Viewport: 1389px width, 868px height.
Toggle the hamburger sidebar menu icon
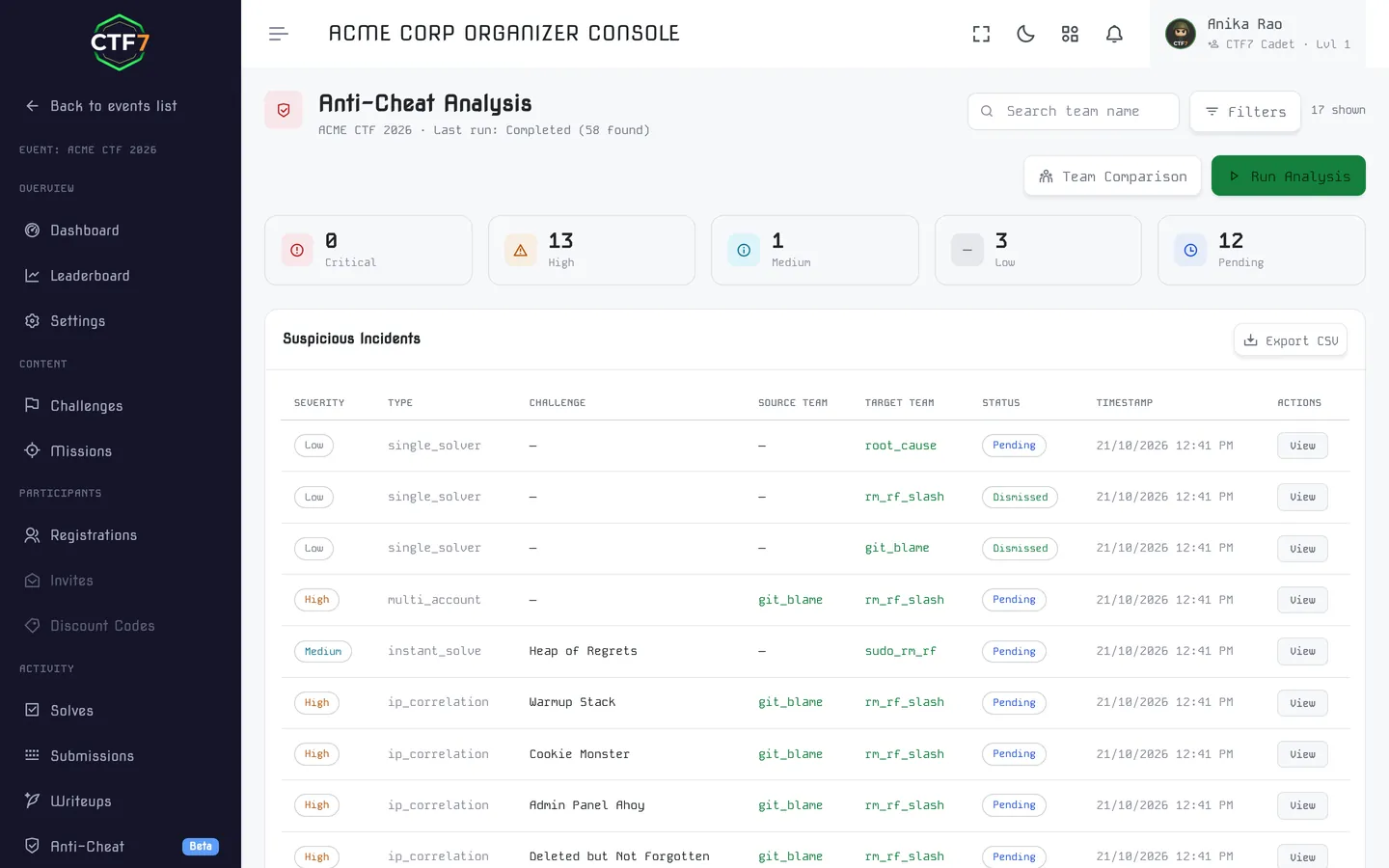click(x=279, y=34)
